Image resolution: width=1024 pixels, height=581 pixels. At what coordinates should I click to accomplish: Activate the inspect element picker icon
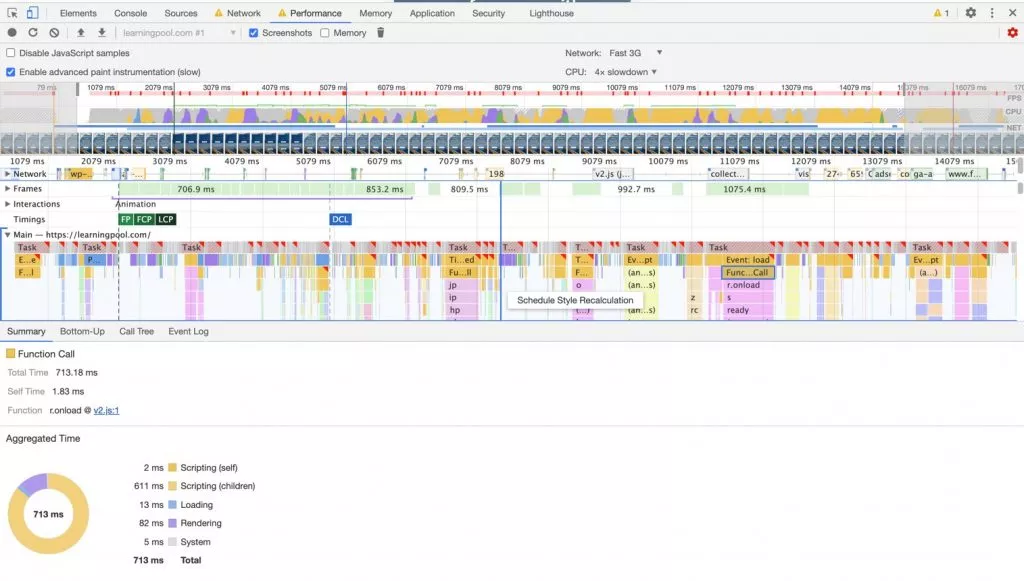pos(12,13)
